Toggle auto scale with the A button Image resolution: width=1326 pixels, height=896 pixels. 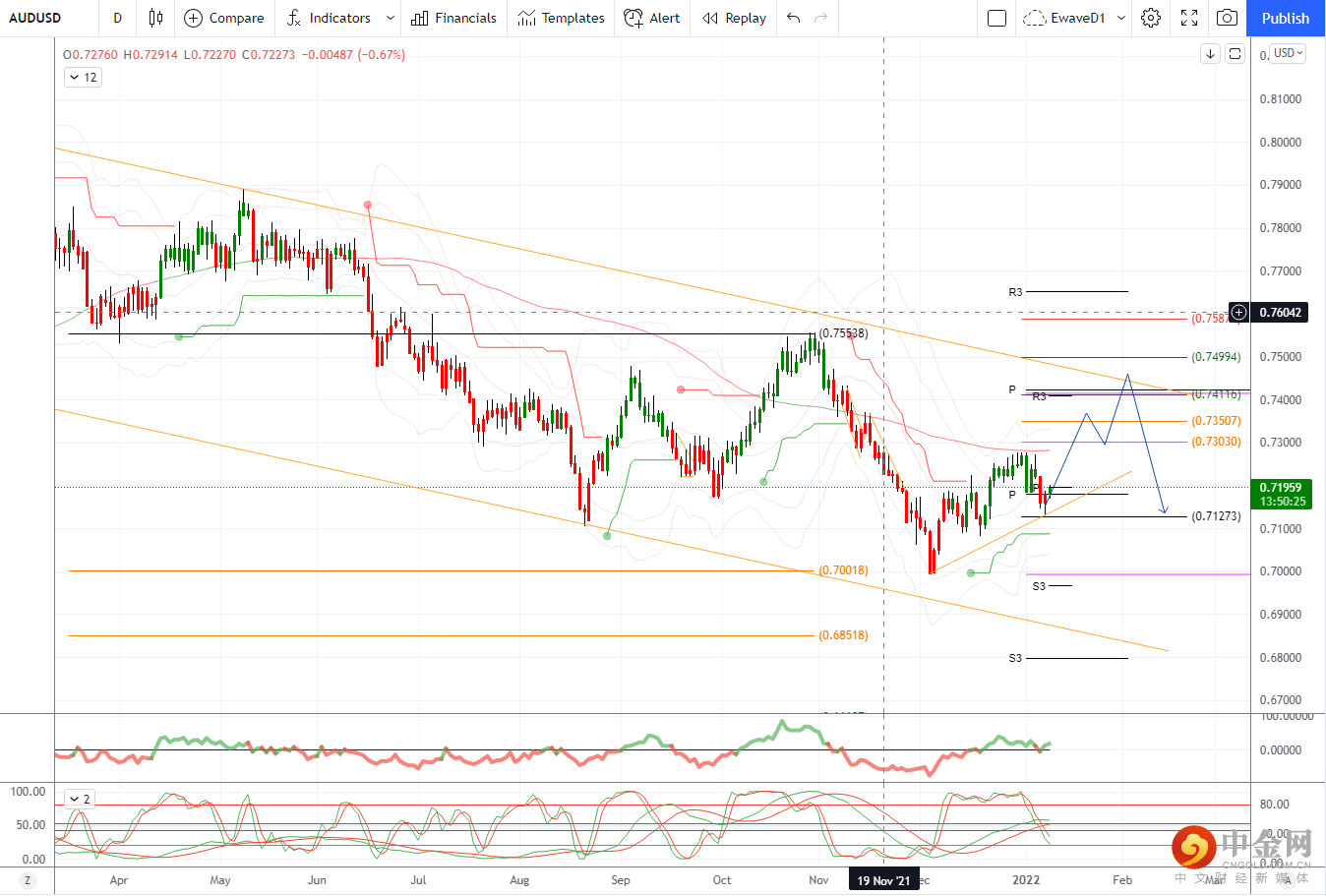[x=1288, y=880]
